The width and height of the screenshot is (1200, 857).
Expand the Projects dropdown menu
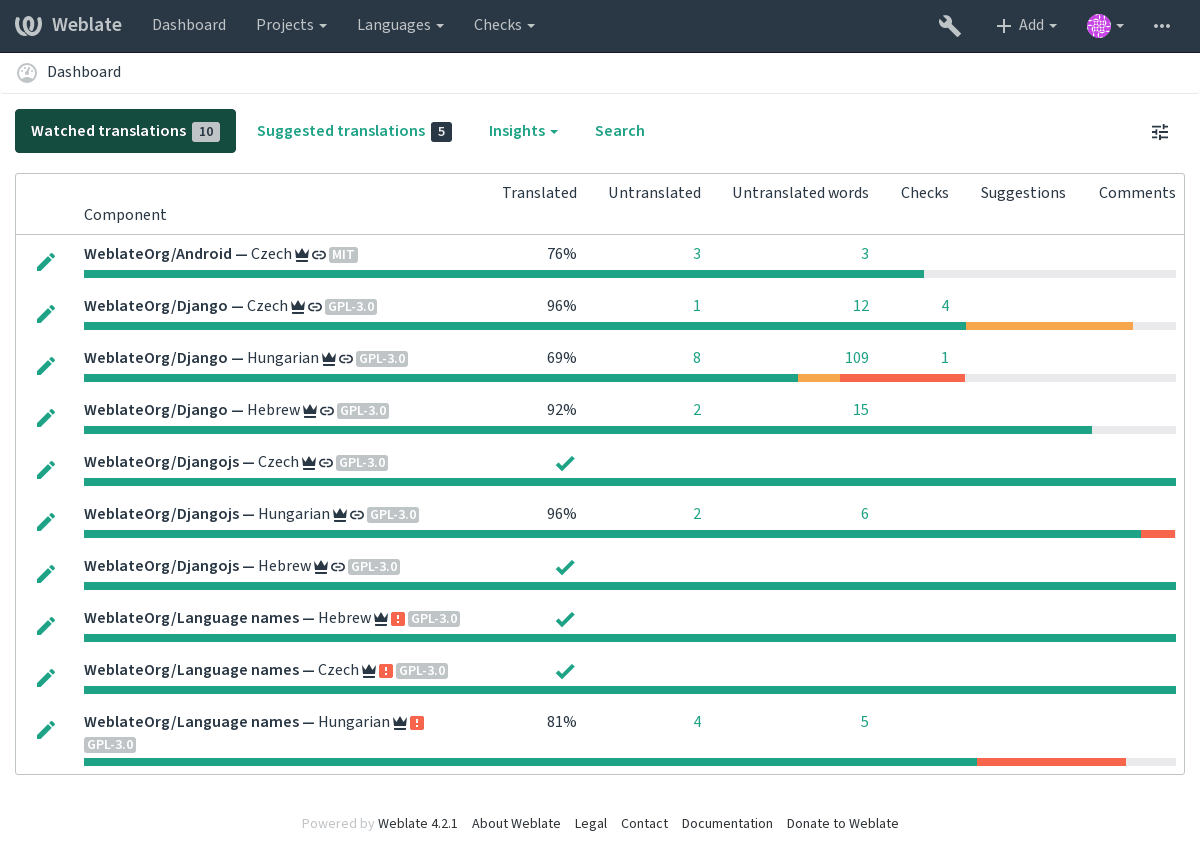pos(291,25)
